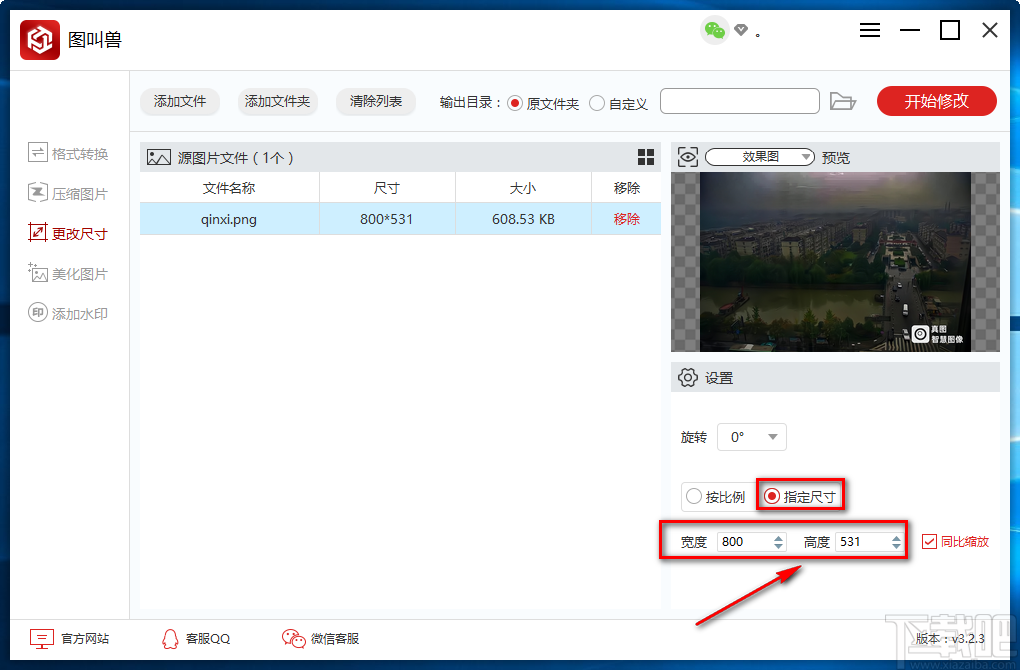The height and width of the screenshot is (670, 1020).
Task: Click the settings gear icon
Action: point(688,377)
